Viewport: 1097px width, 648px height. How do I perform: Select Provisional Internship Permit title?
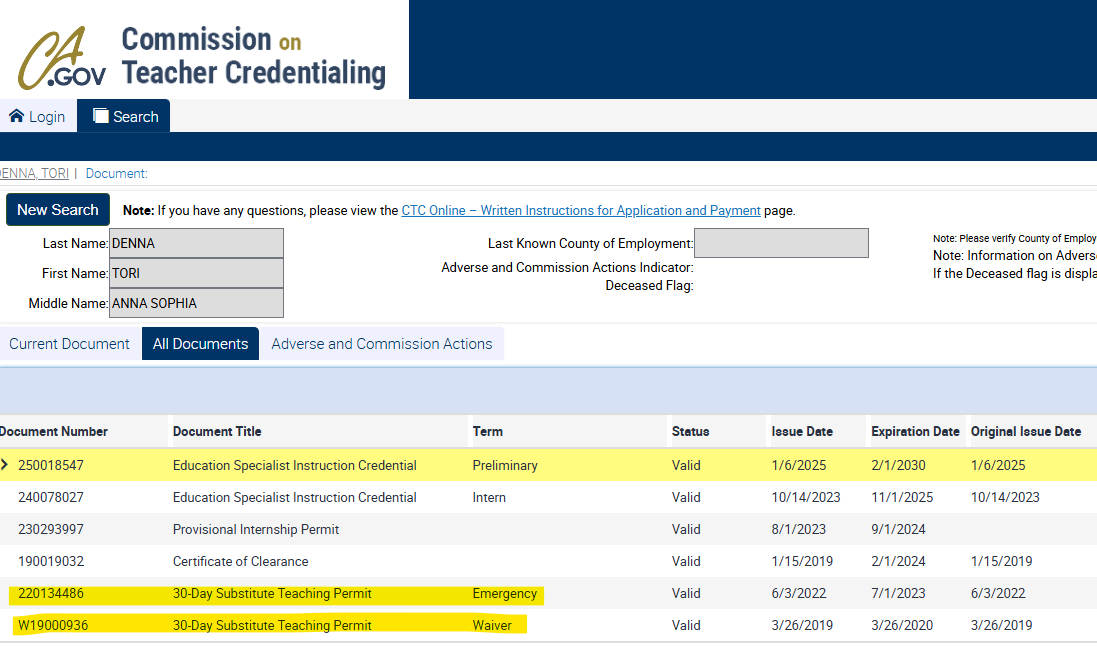click(x=256, y=530)
